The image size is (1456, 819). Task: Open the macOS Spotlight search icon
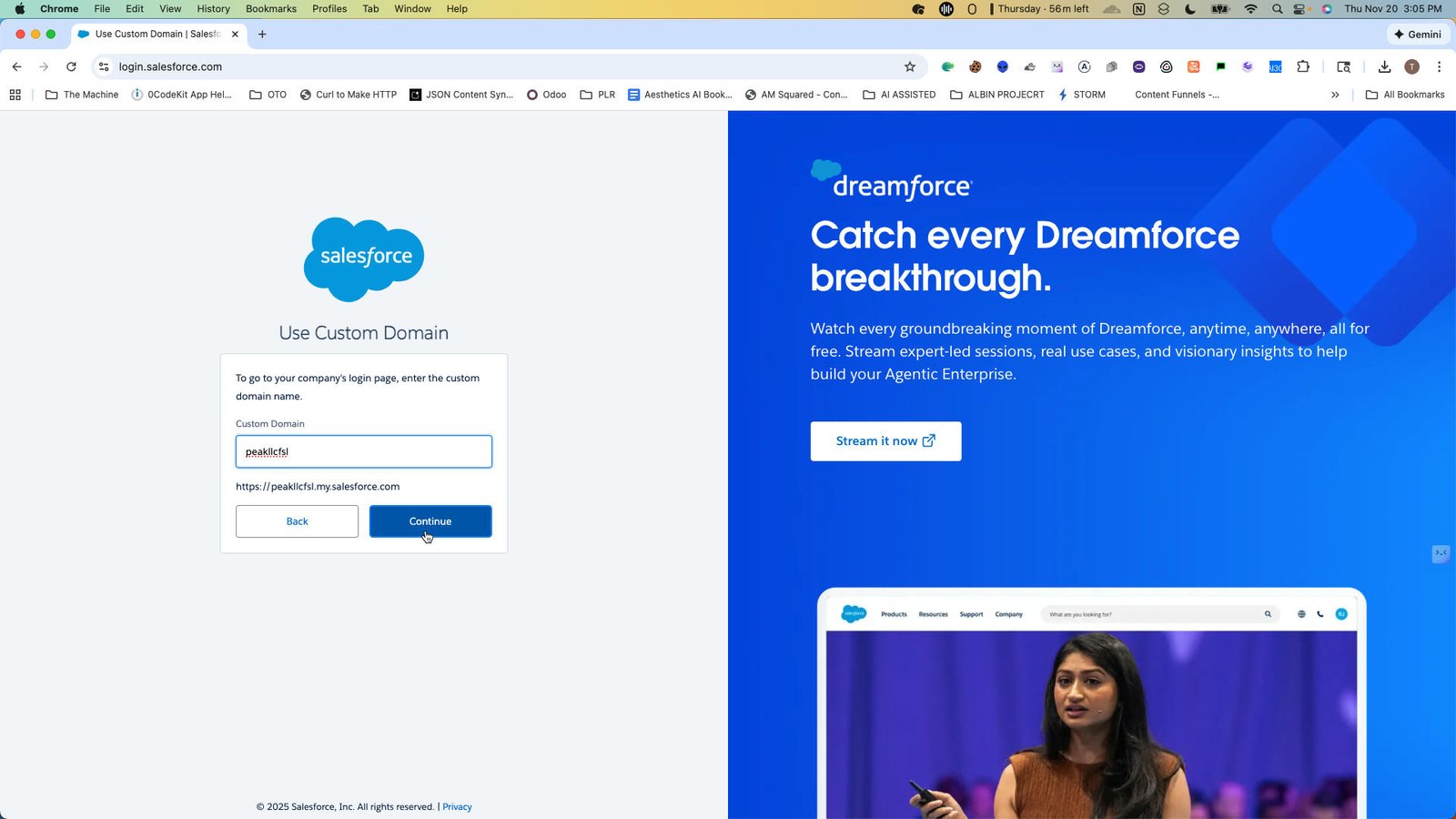click(x=1277, y=9)
